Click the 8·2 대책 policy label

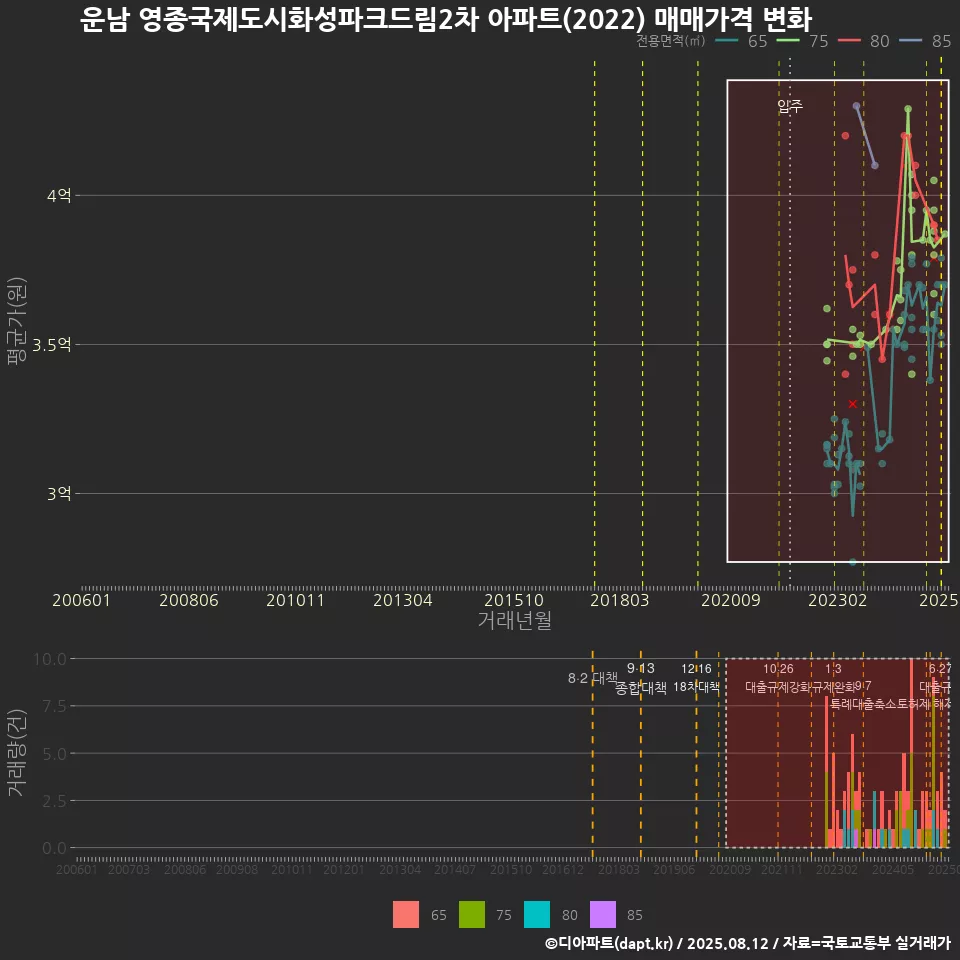593,678
